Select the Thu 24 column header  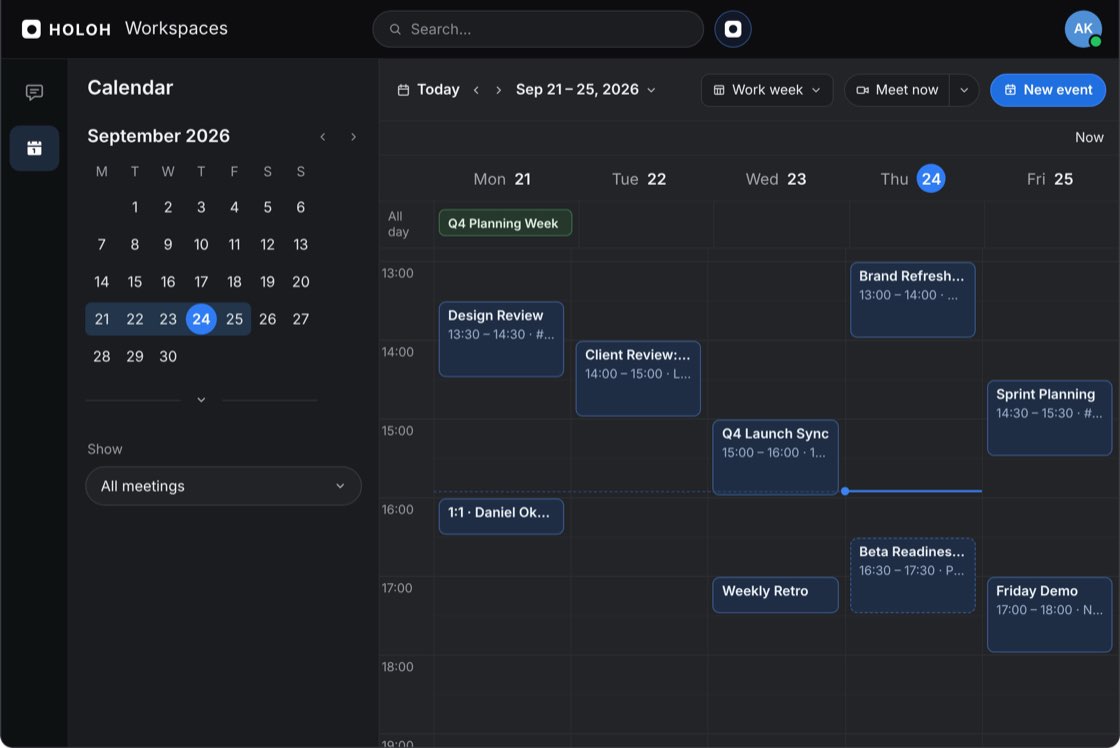click(x=912, y=179)
